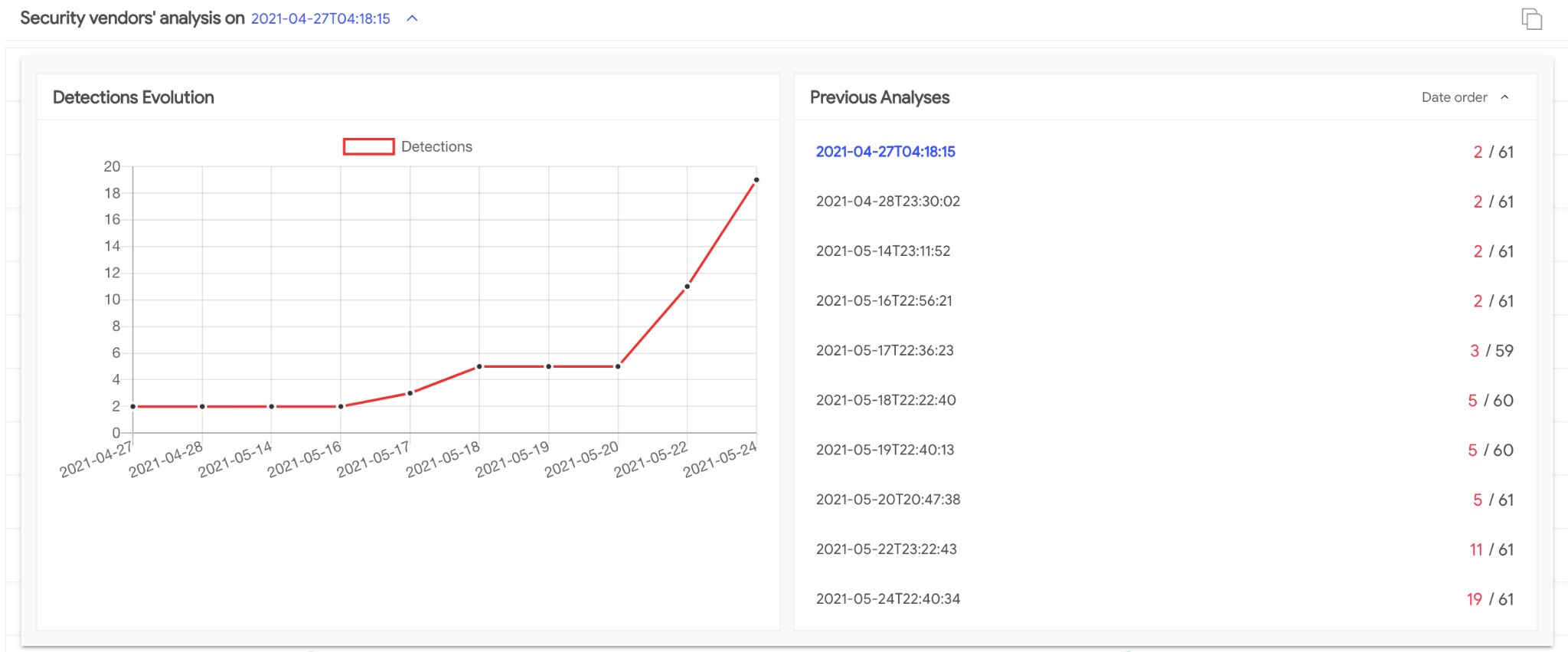Screen dimensions: 1568x652
Task: Open the 2021-05-19T22:40:13 analysis
Action: [x=885, y=450]
